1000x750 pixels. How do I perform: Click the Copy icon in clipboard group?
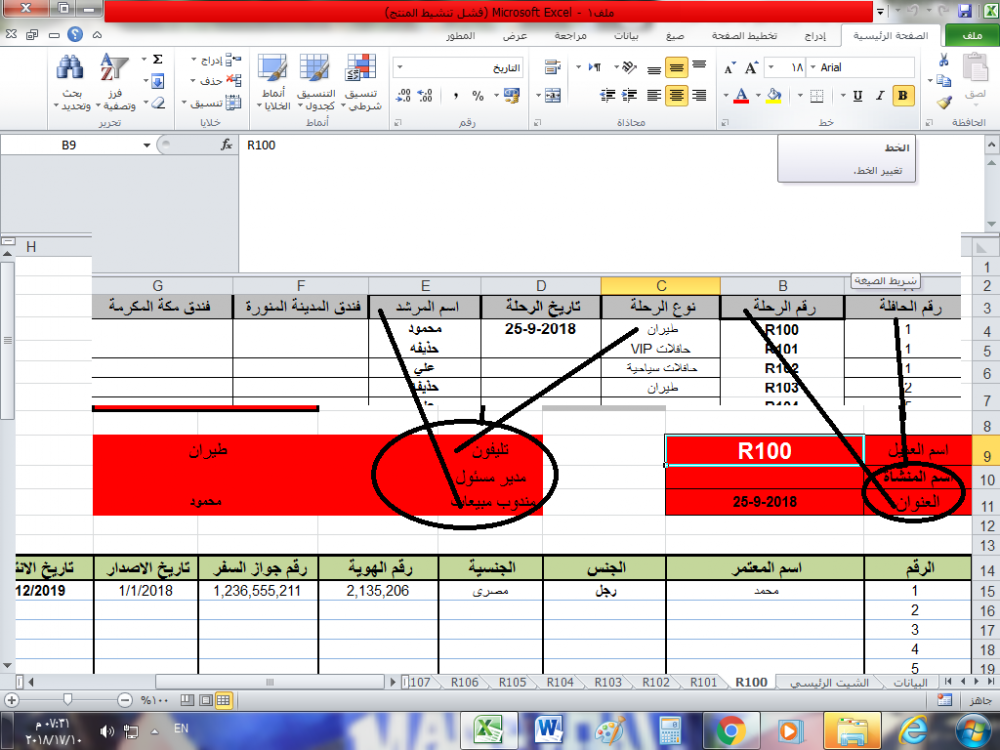coord(943,81)
